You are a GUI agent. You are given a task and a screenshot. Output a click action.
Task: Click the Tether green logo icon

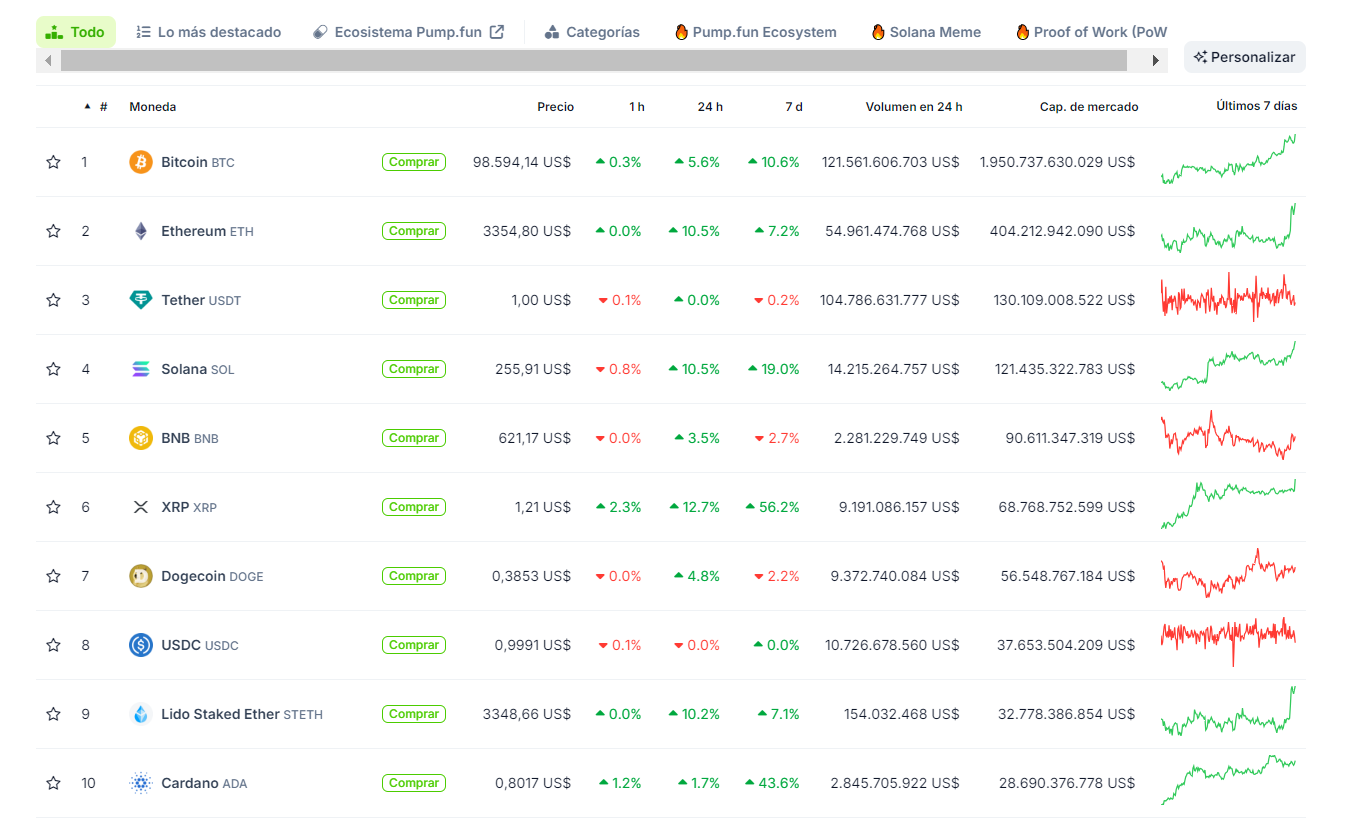141,300
